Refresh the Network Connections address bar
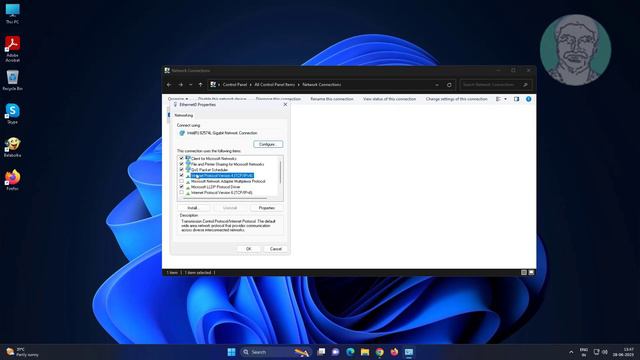The width and height of the screenshot is (640, 360). pyautogui.click(x=449, y=85)
